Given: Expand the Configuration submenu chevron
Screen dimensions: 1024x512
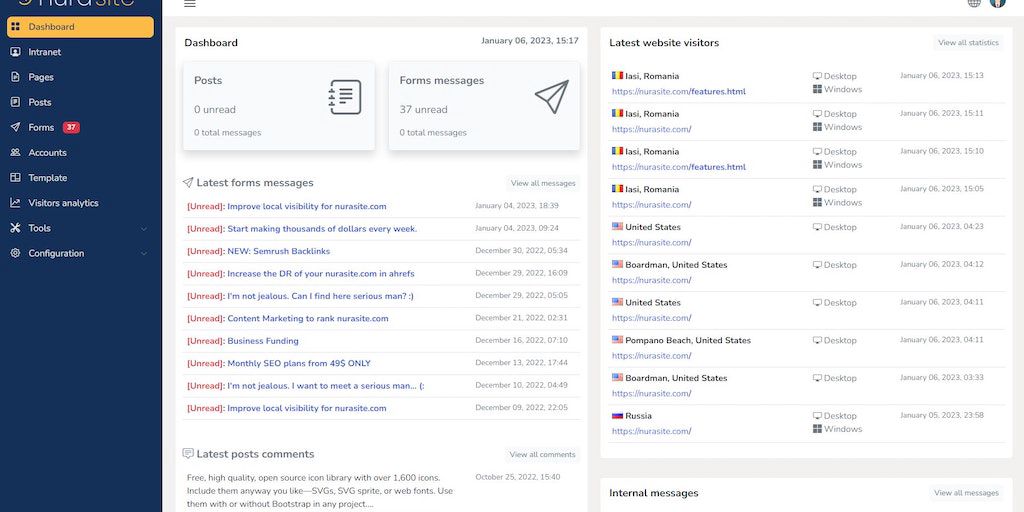Looking at the screenshot, I should [x=144, y=254].
